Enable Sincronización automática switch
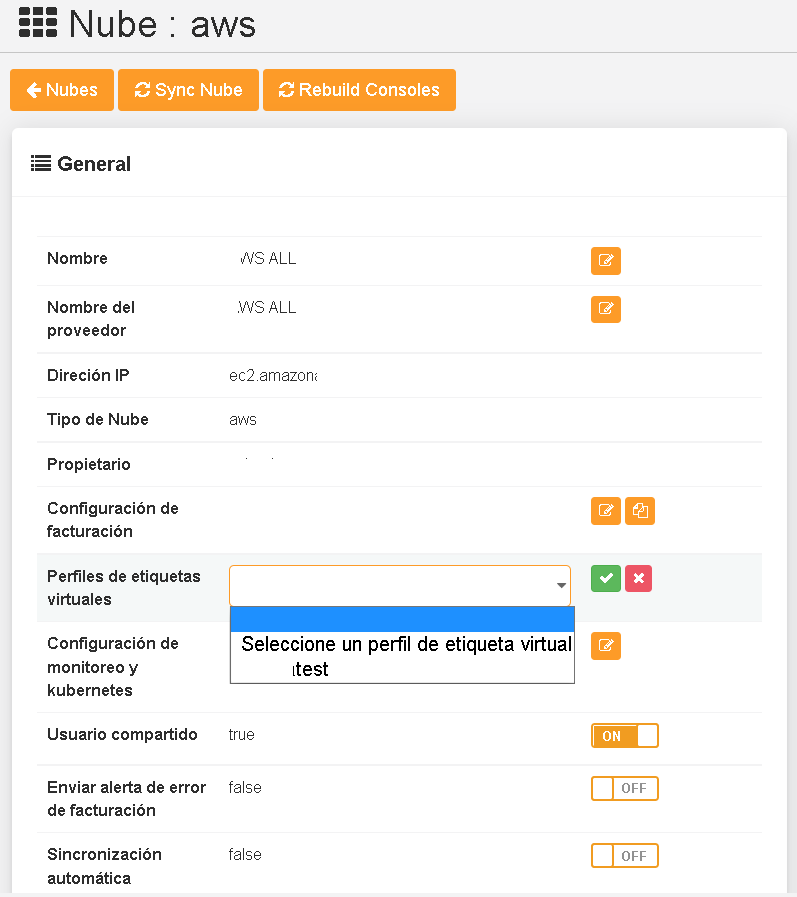The image size is (797, 897). (x=625, y=856)
